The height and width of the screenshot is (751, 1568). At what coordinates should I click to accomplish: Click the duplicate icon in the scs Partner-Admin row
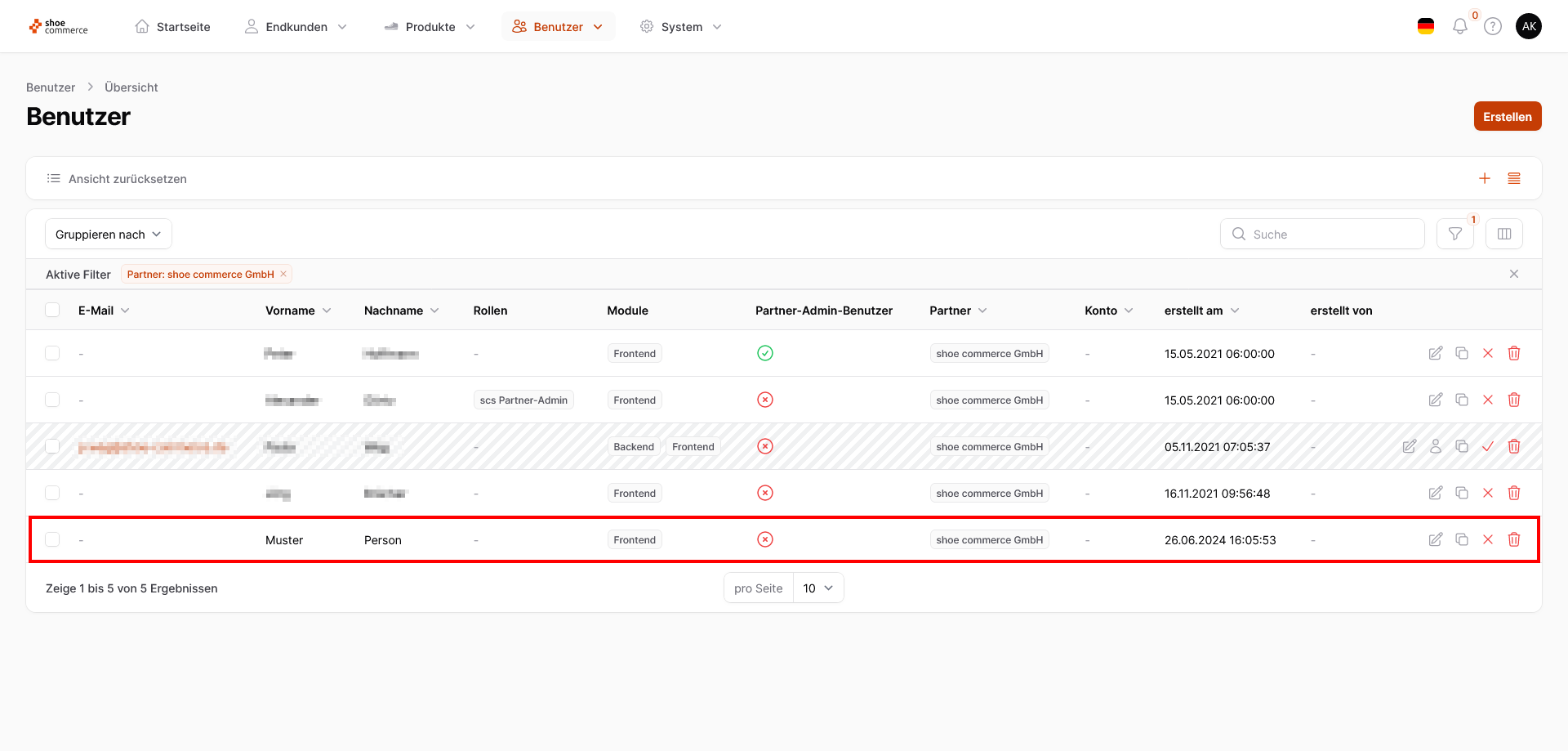(x=1461, y=400)
